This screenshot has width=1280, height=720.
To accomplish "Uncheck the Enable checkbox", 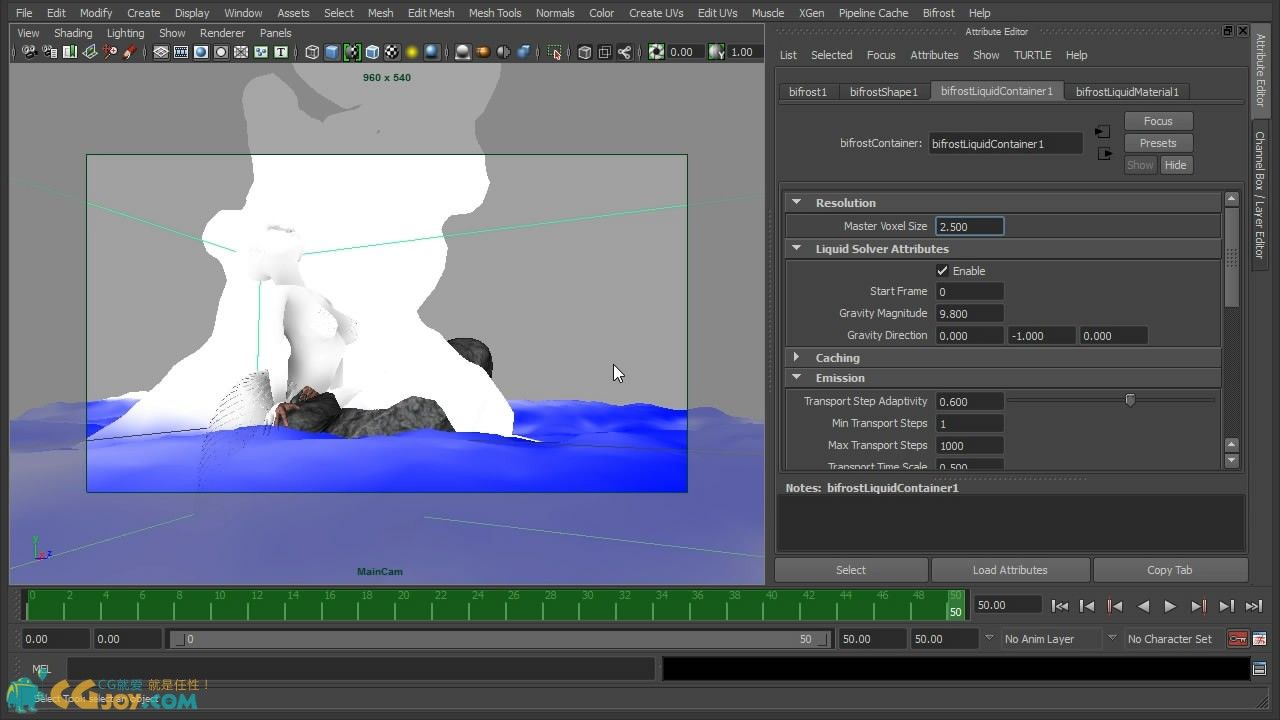I will tap(942, 271).
